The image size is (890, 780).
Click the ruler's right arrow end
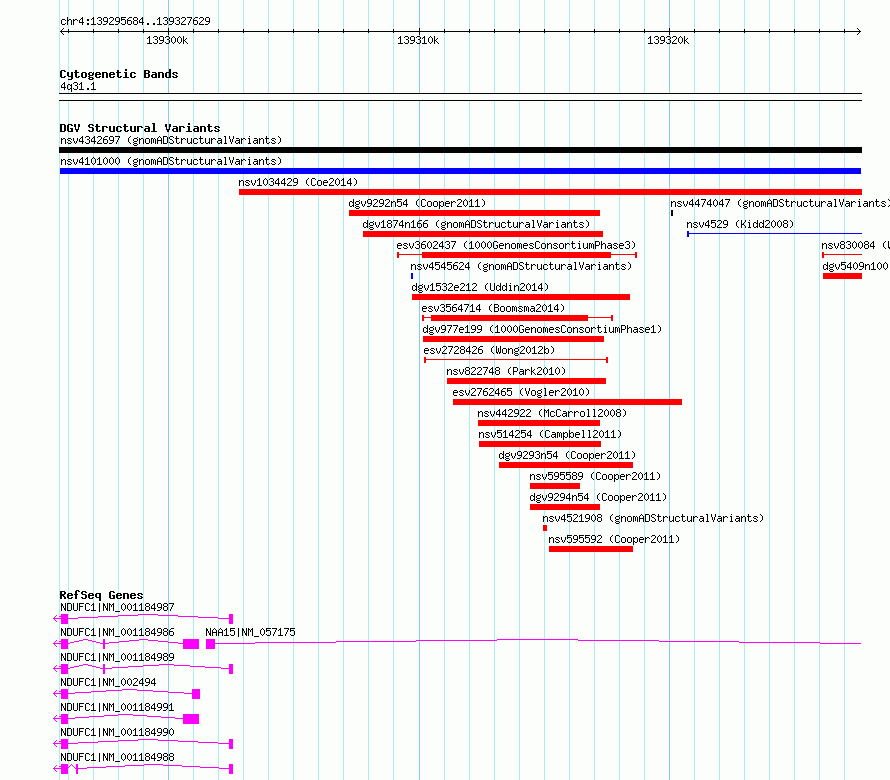click(858, 31)
